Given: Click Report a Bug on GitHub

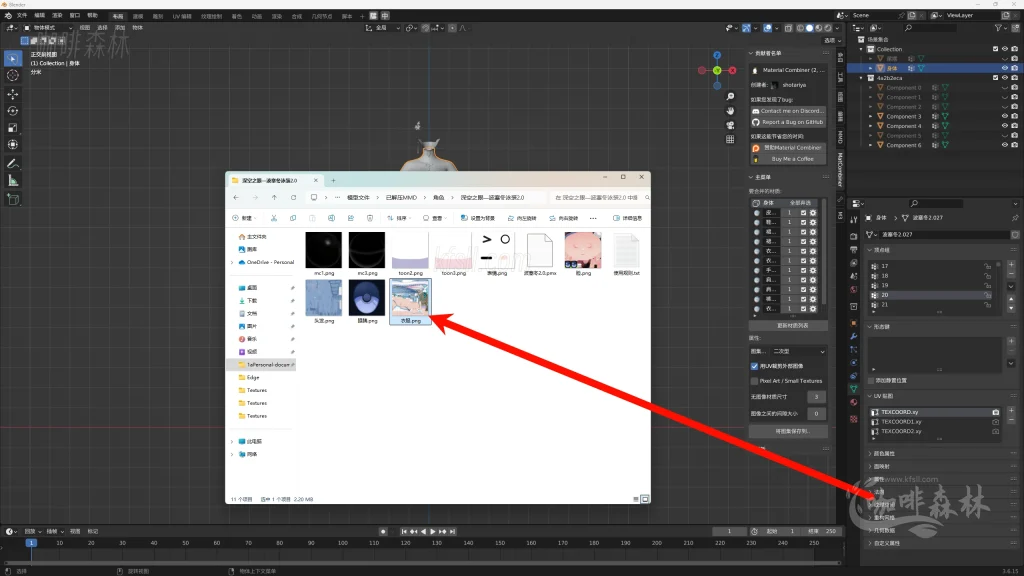Looking at the screenshot, I should (788, 122).
